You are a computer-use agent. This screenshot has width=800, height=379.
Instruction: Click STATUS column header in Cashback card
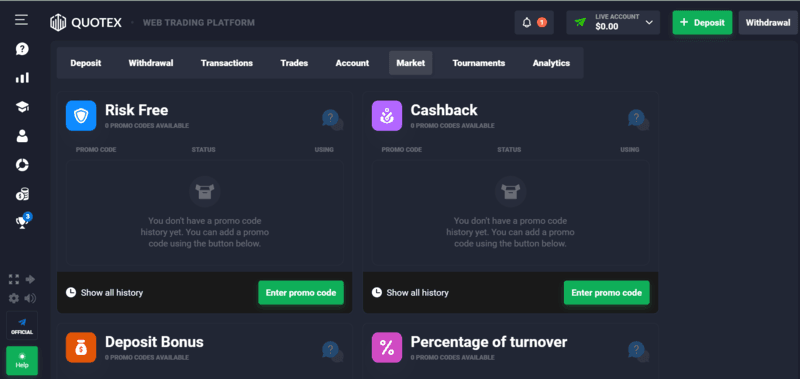[x=509, y=150]
